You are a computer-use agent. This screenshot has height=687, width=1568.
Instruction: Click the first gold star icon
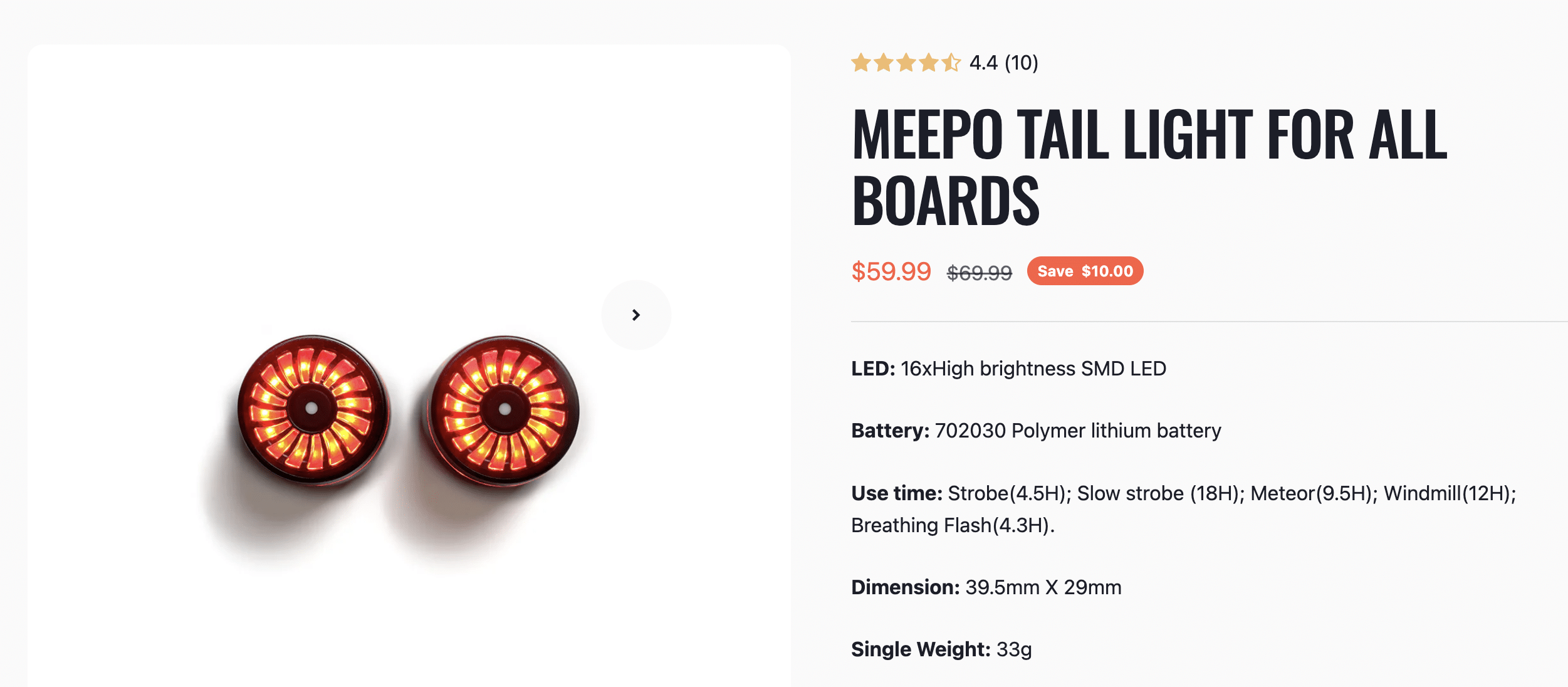(x=860, y=63)
